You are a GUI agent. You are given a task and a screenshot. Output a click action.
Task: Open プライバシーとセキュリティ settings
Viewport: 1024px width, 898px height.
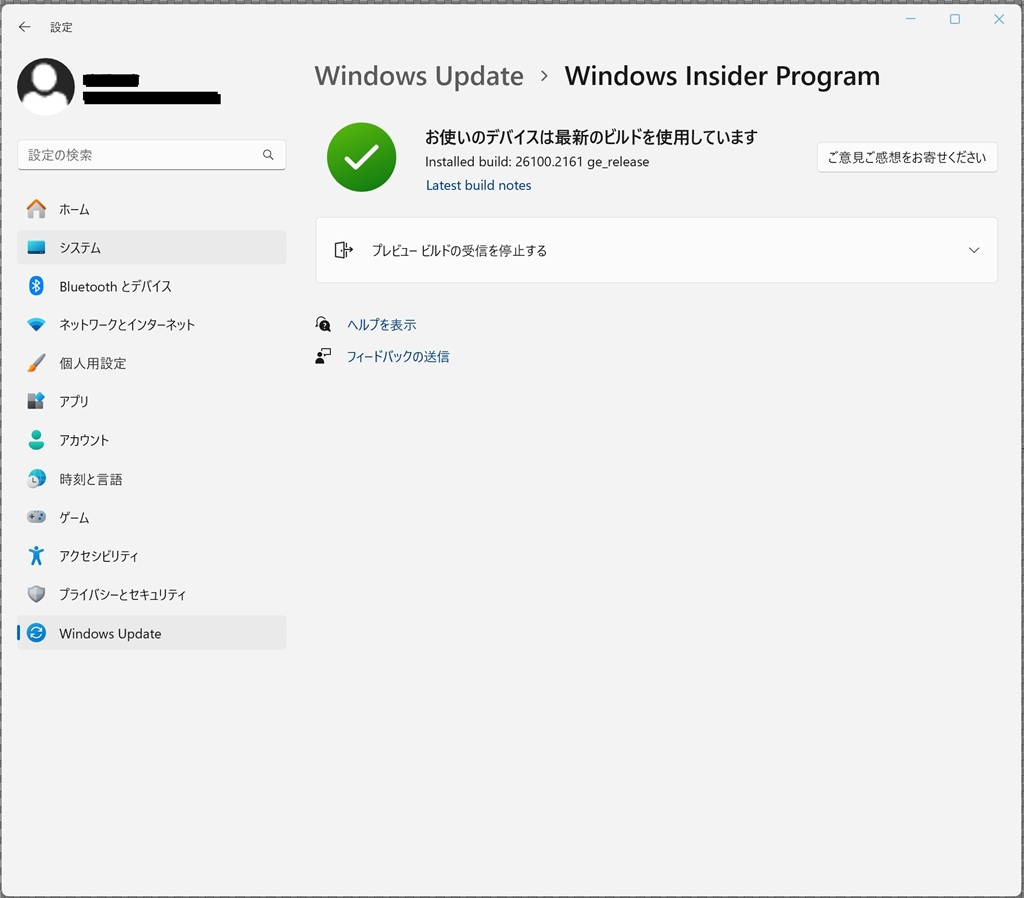tap(152, 594)
